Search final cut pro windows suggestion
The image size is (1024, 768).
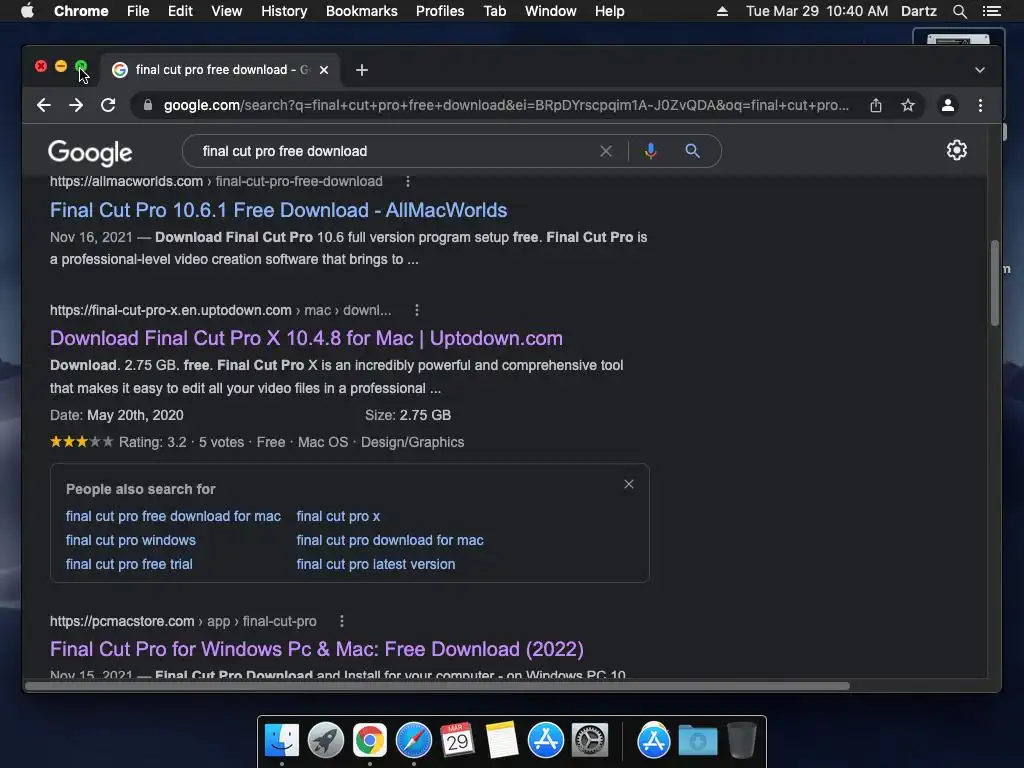(x=131, y=540)
